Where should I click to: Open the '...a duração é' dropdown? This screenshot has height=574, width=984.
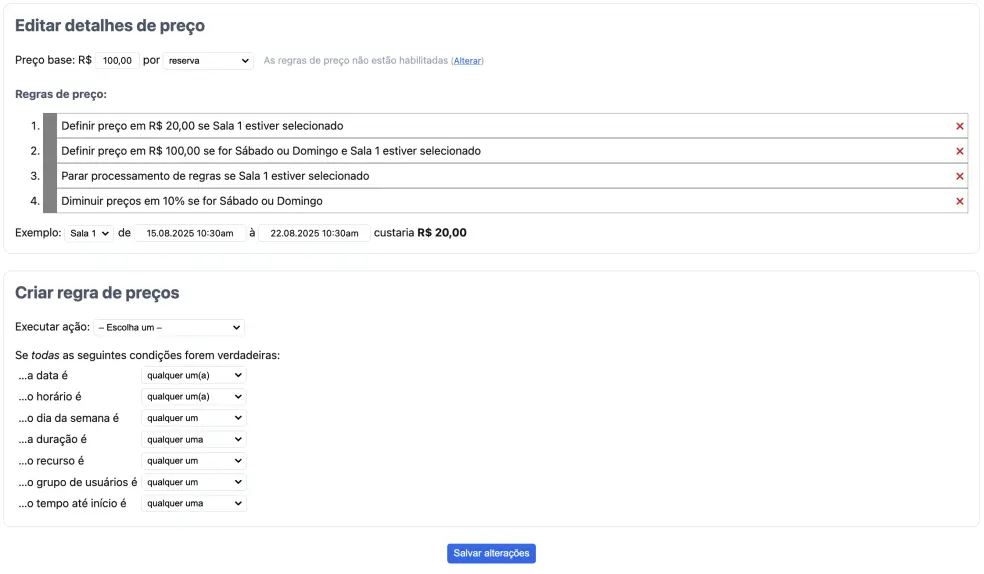[193, 439]
